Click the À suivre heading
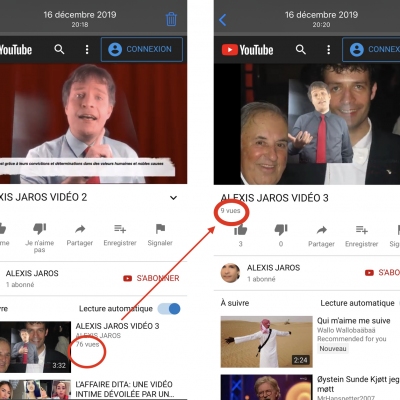Image resolution: width=400 pixels, height=400 pixels. [x=235, y=303]
